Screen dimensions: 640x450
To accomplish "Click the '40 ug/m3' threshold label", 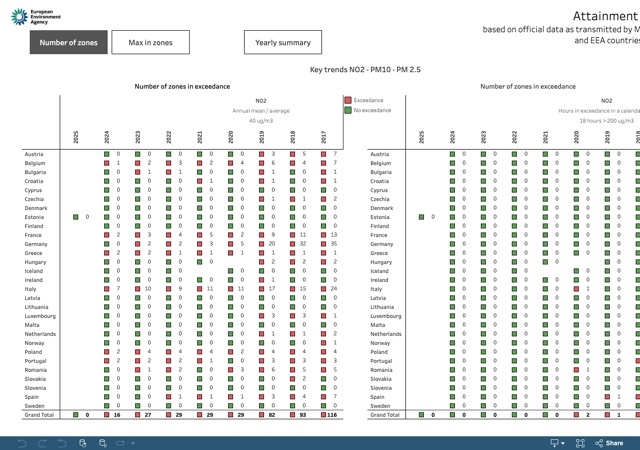I will pos(261,120).
